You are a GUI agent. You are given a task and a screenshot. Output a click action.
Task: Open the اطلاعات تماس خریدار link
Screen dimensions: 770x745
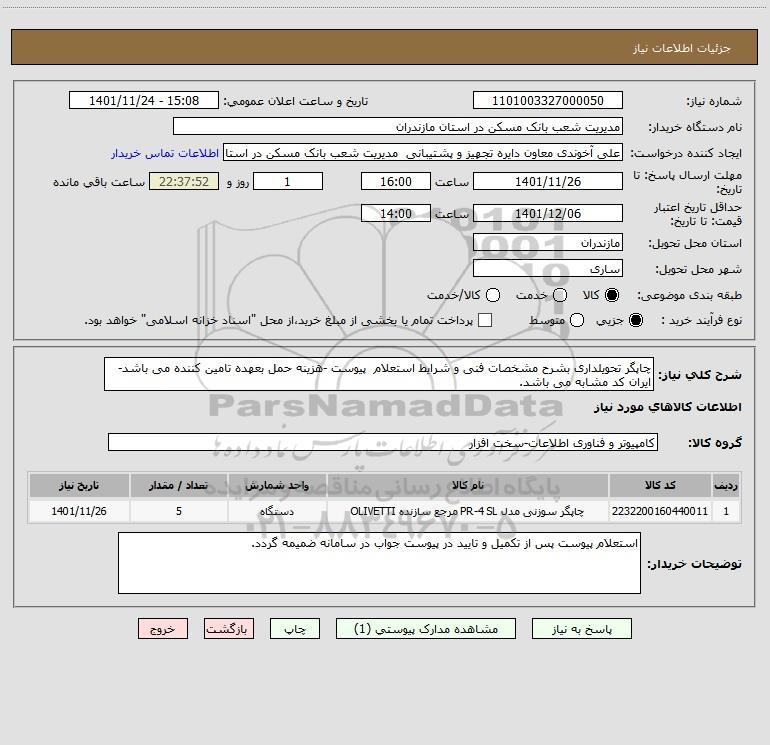(x=165, y=153)
